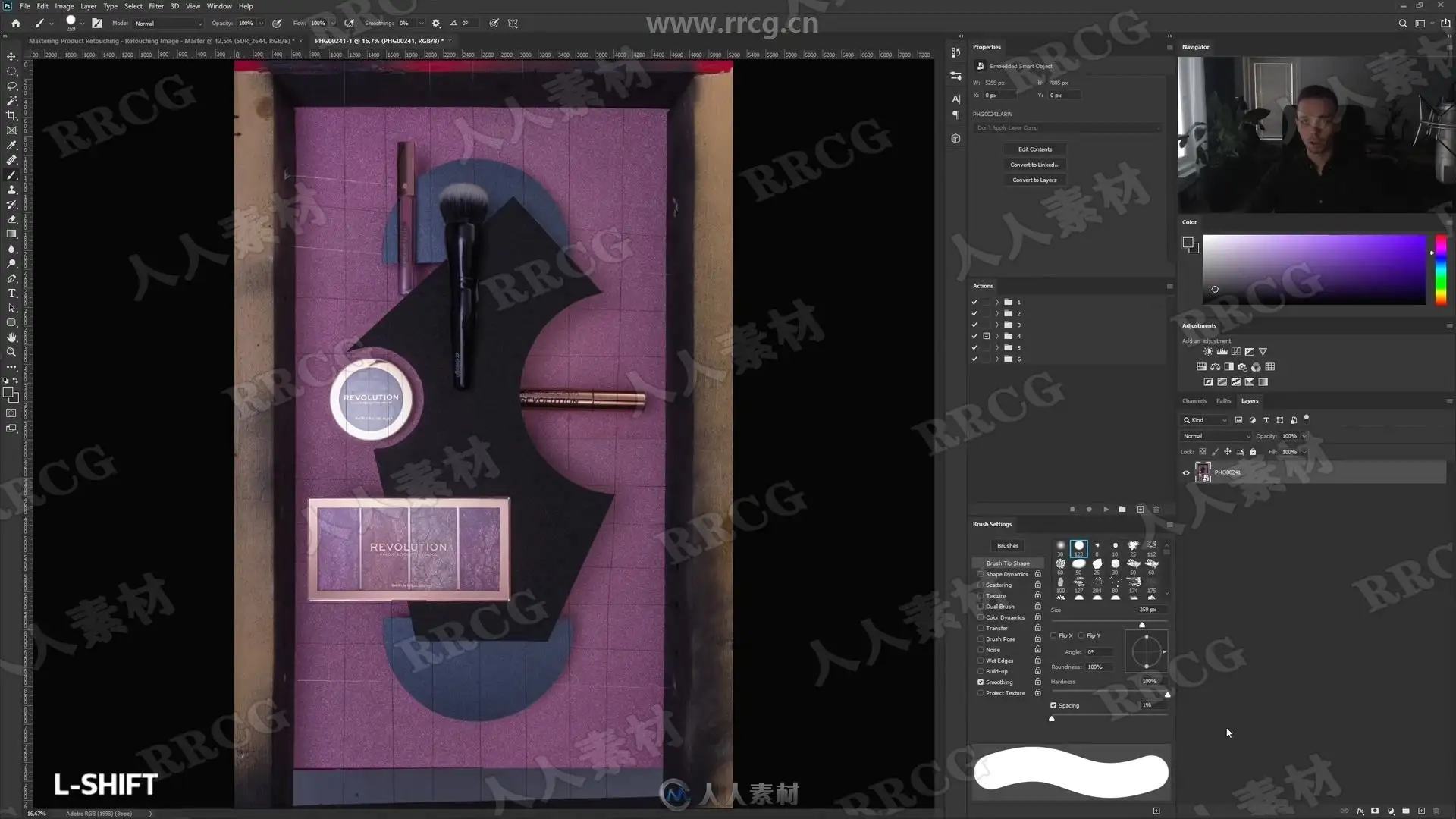1456x819 pixels.
Task: Select the Eyedropper tool
Action: tap(11, 145)
